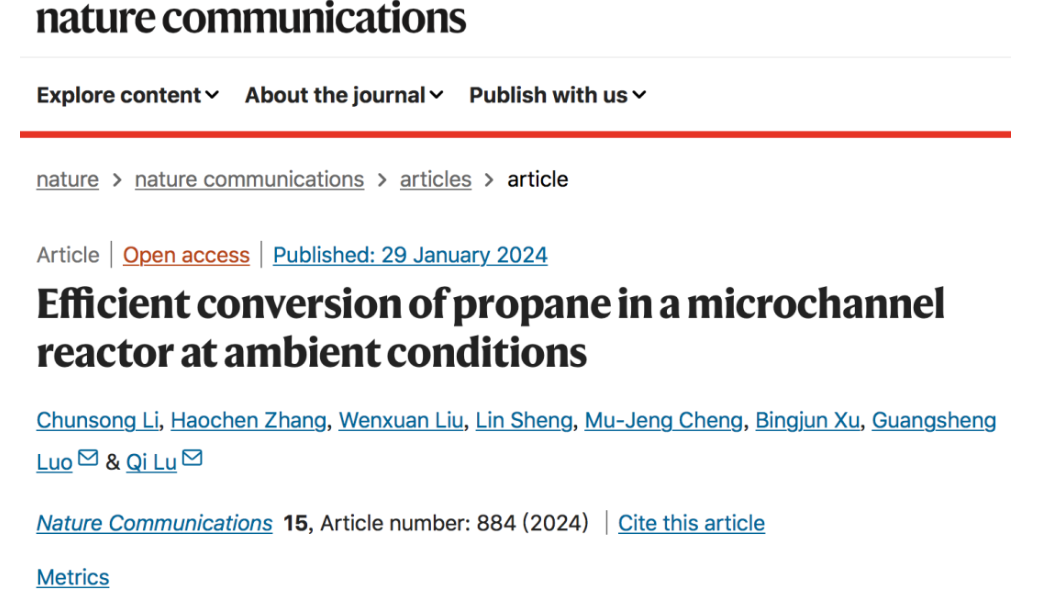The width and height of the screenshot is (1037, 594).
Task: View author Wenxuan Liu details
Action: point(400,421)
